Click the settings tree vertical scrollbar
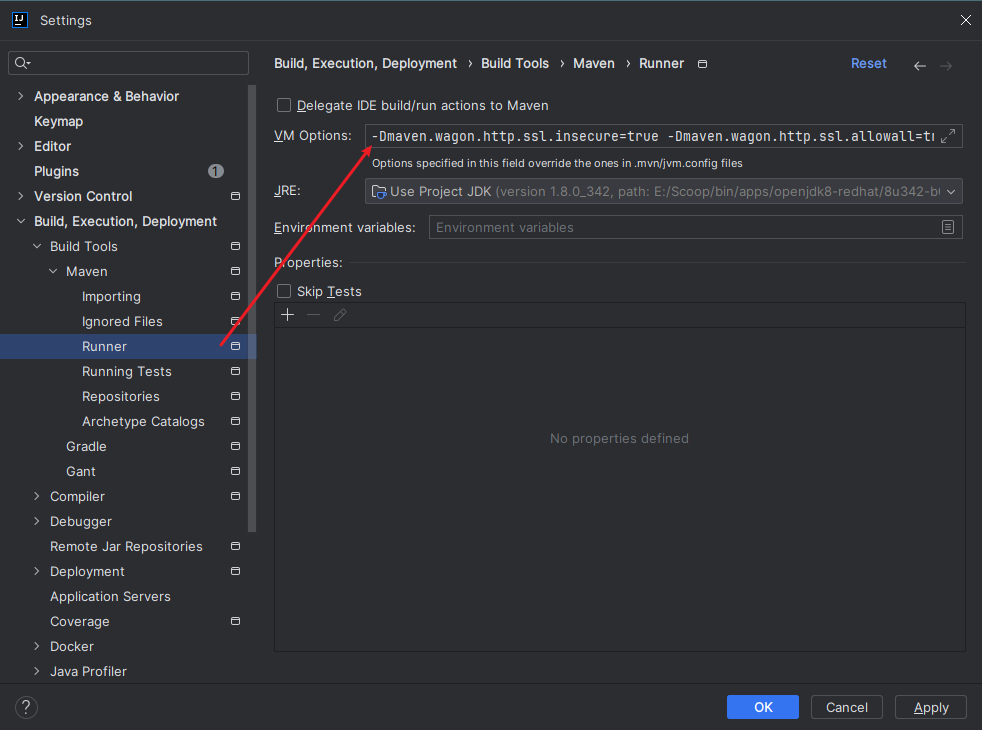Viewport: 982px width, 730px height. pos(252,300)
